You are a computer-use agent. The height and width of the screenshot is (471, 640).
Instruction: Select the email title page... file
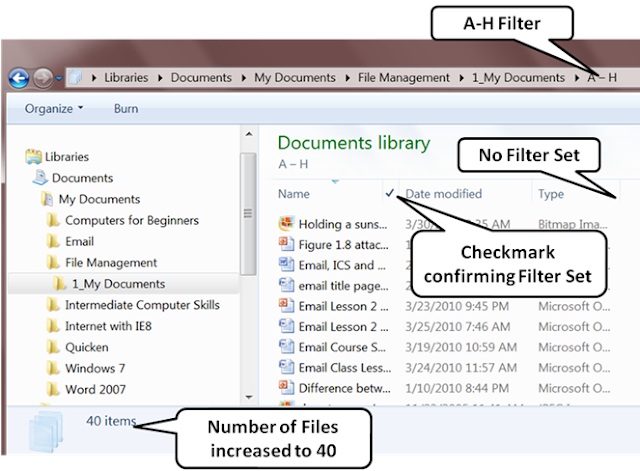coord(343,286)
